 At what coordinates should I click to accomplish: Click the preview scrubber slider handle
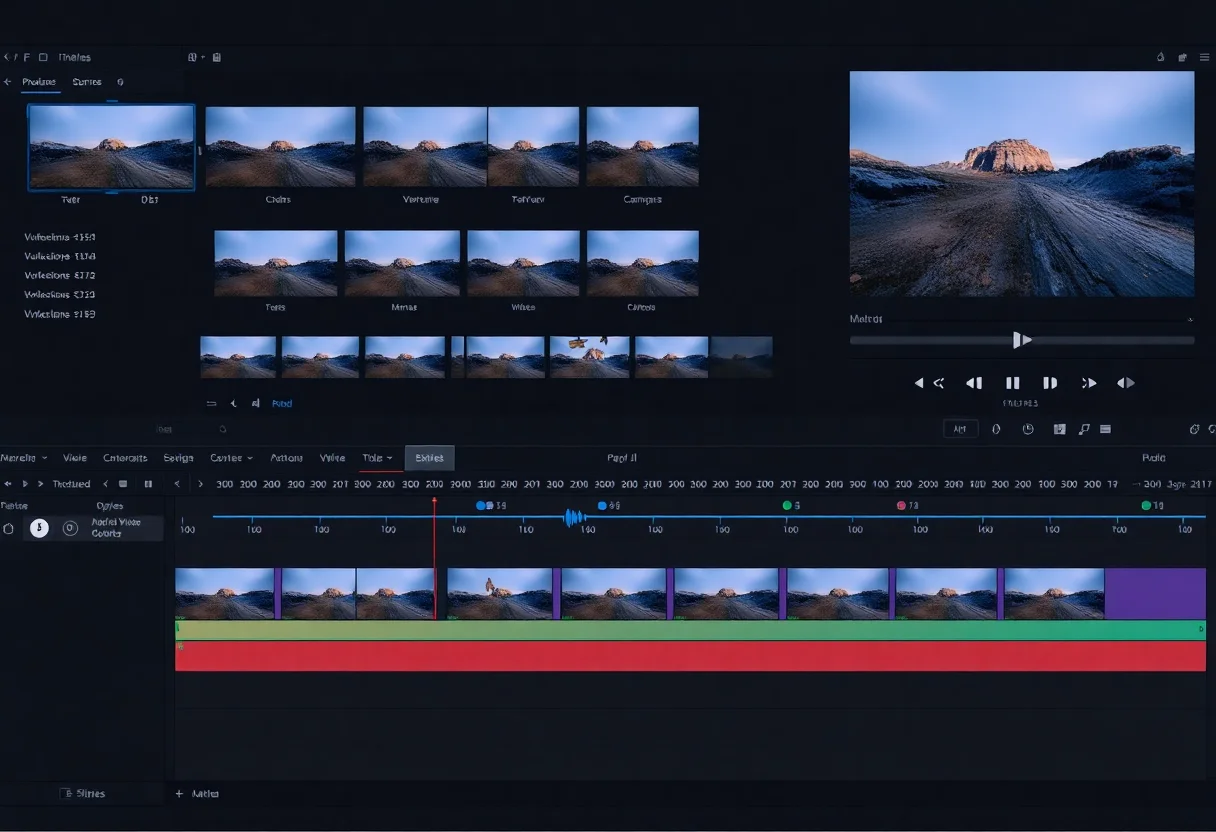tap(1021, 340)
